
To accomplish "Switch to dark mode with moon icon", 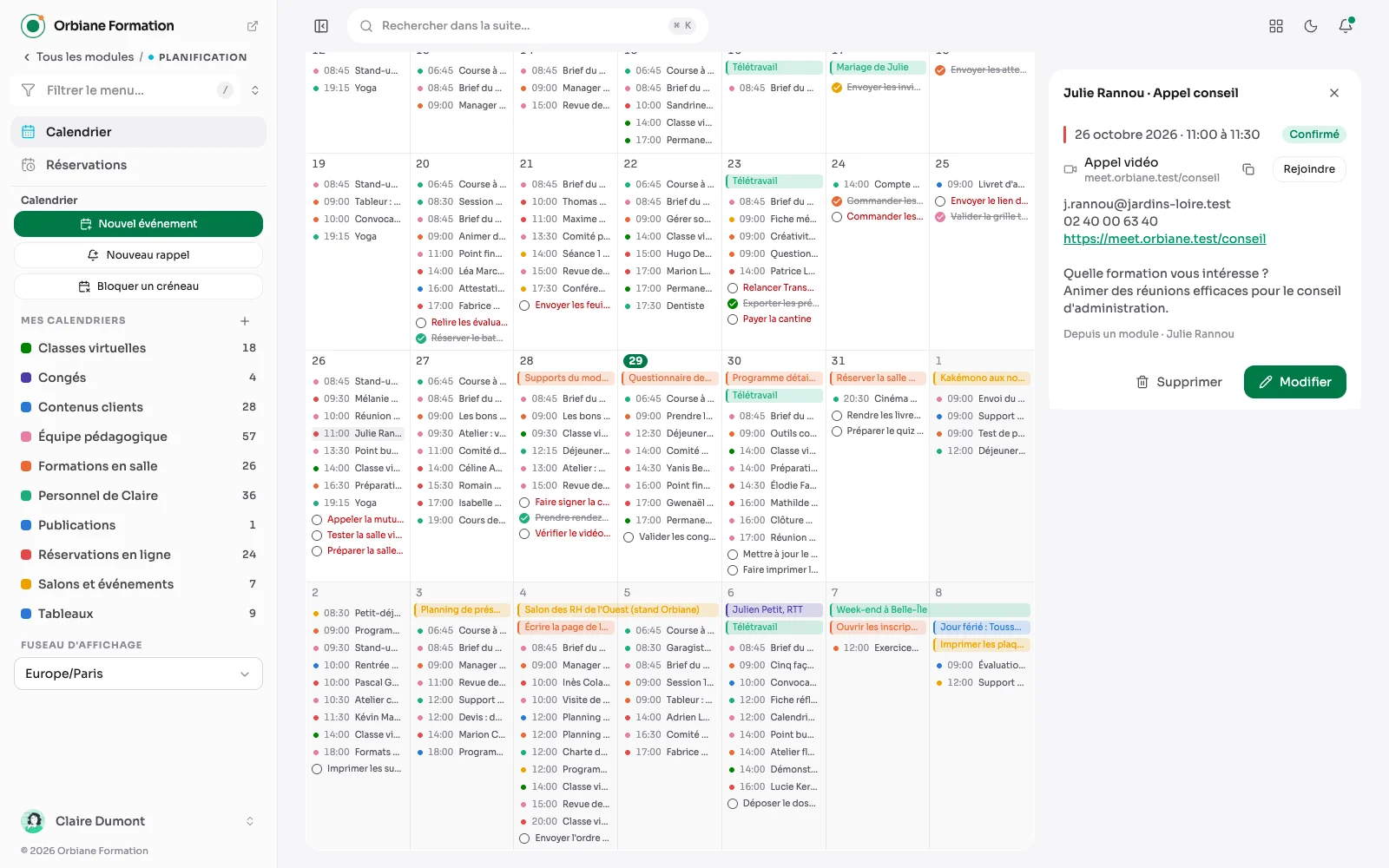I will pyautogui.click(x=1311, y=26).
